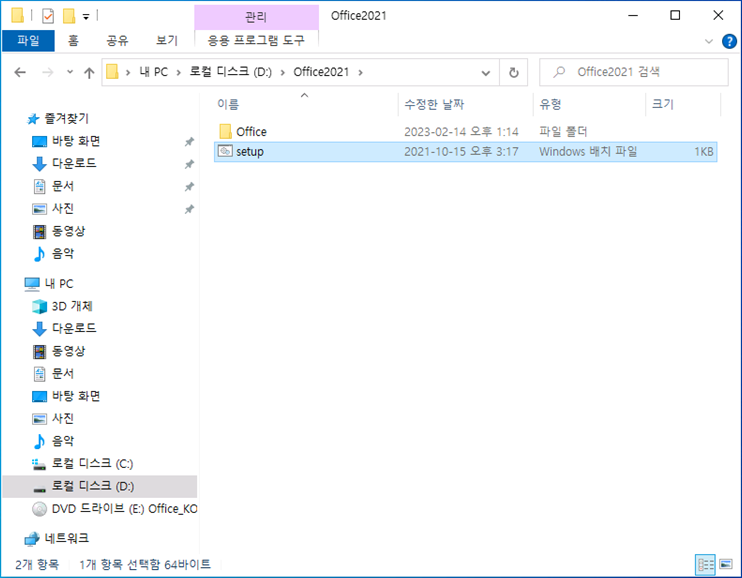Click pin icon beside 사진 in 즐겨찾기
Screen dimensions: 742x578
[x=189, y=209]
